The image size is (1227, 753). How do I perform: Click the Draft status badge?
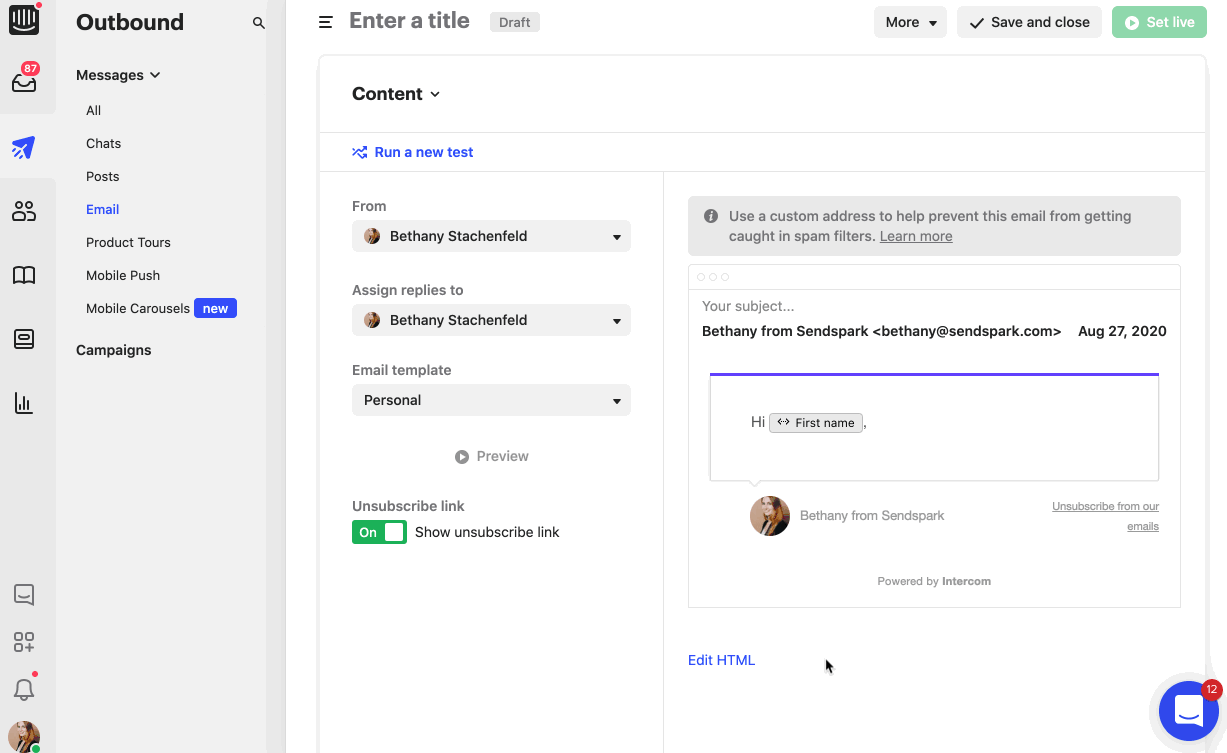515,22
